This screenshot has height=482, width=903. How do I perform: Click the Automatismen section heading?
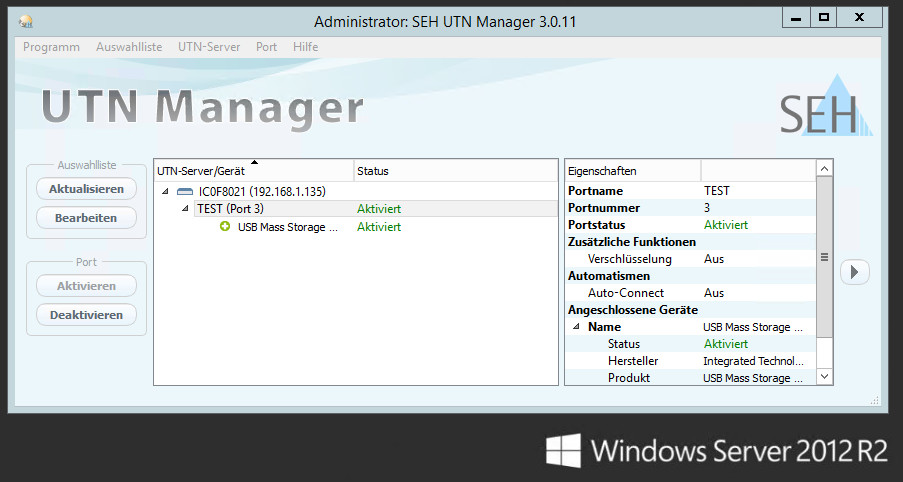point(609,276)
